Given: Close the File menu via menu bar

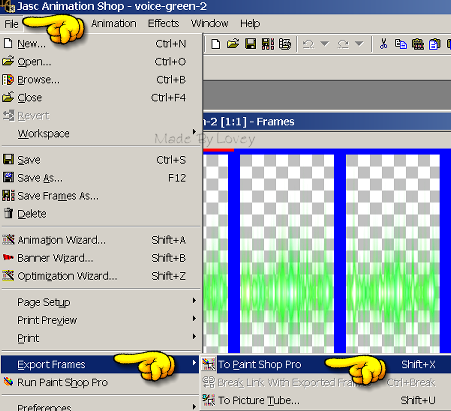Looking at the screenshot, I should (x=11, y=24).
